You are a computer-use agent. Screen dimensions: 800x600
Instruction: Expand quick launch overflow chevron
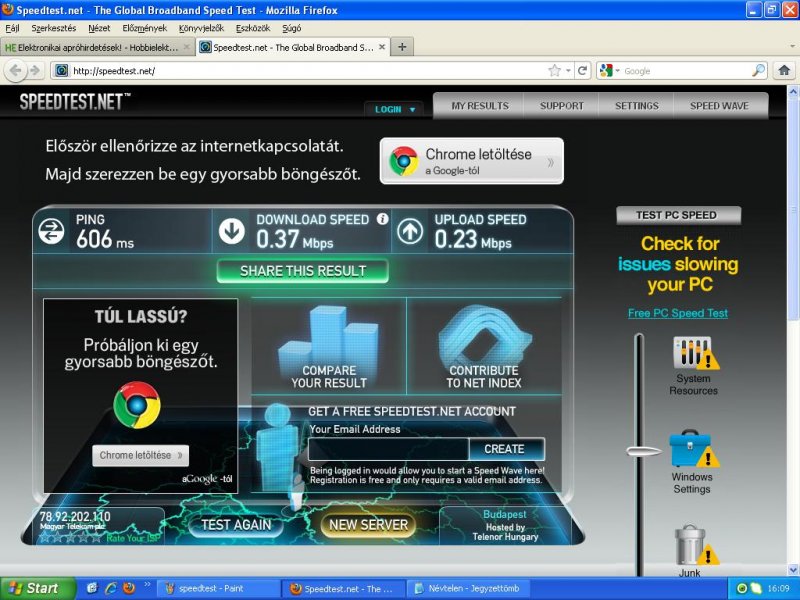coord(147,585)
